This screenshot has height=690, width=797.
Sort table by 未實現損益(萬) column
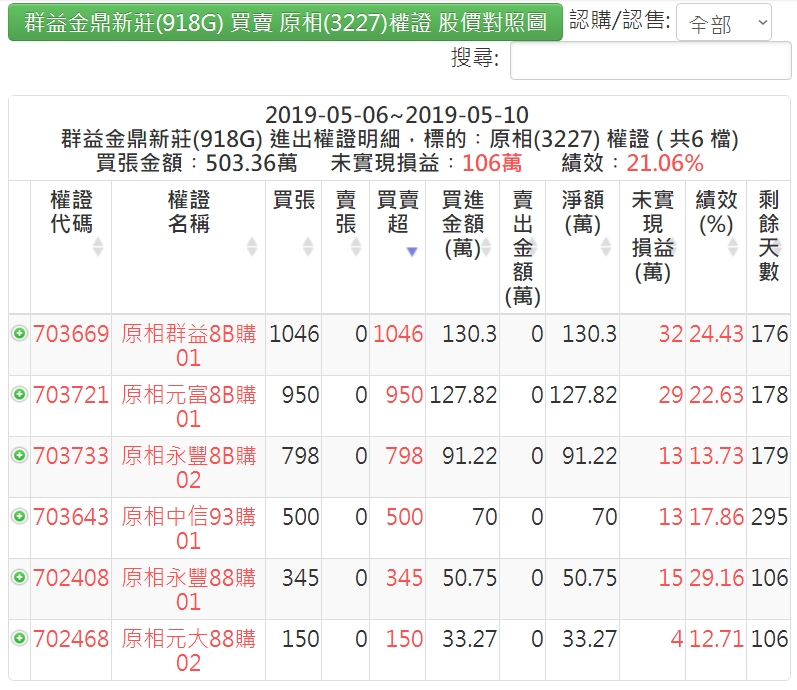pyautogui.click(x=652, y=236)
